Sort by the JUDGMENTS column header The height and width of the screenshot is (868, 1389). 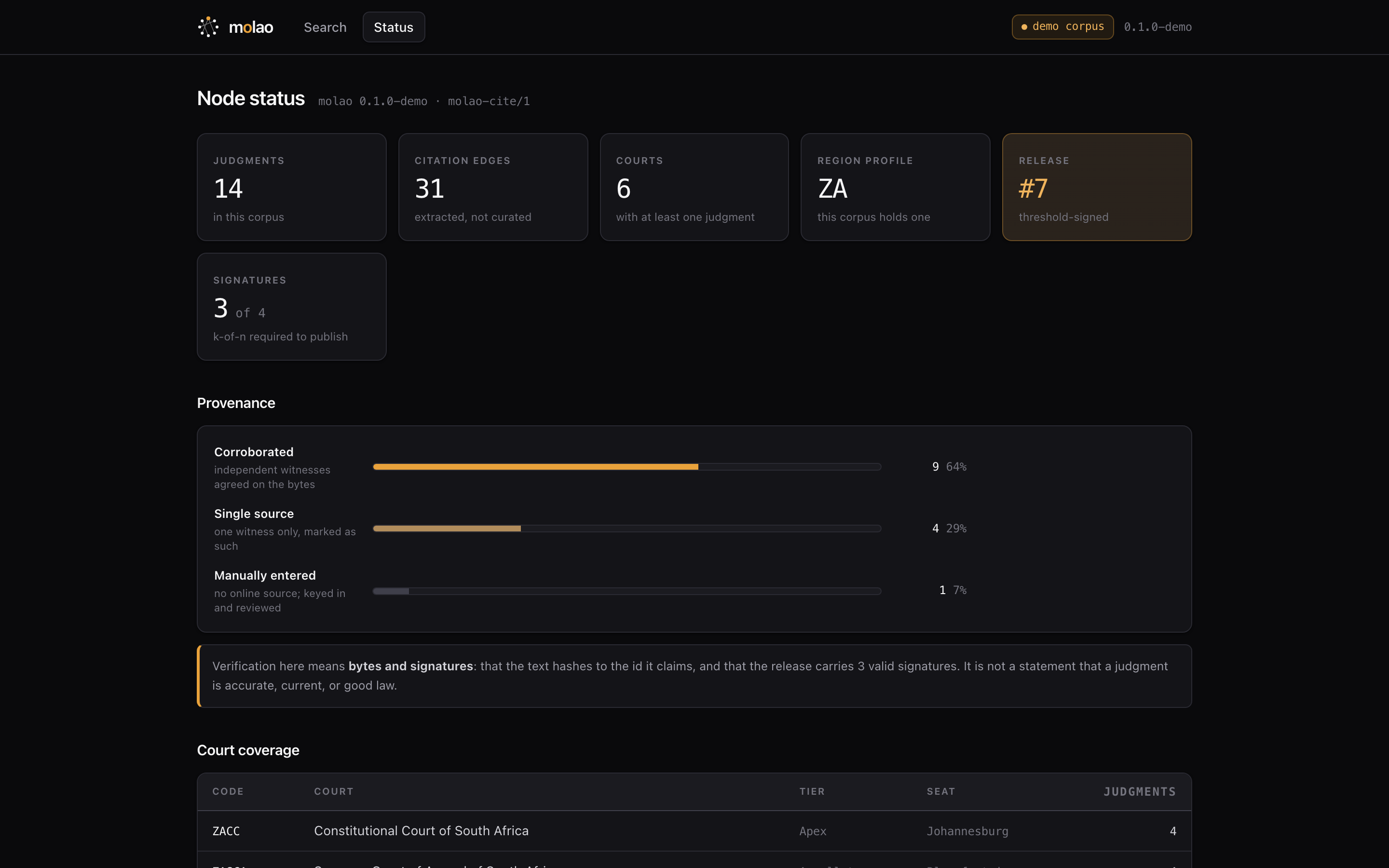(x=1139, y=792)
